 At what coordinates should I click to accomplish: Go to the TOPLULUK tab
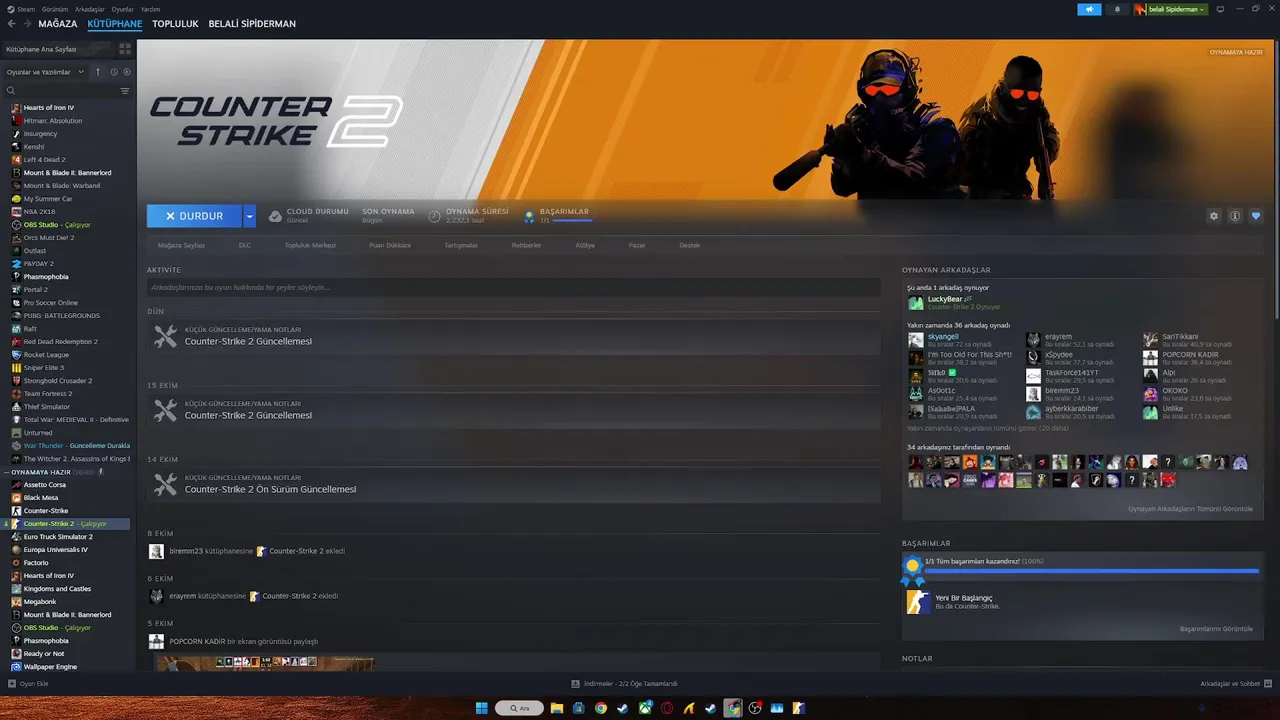coord(175,24)
